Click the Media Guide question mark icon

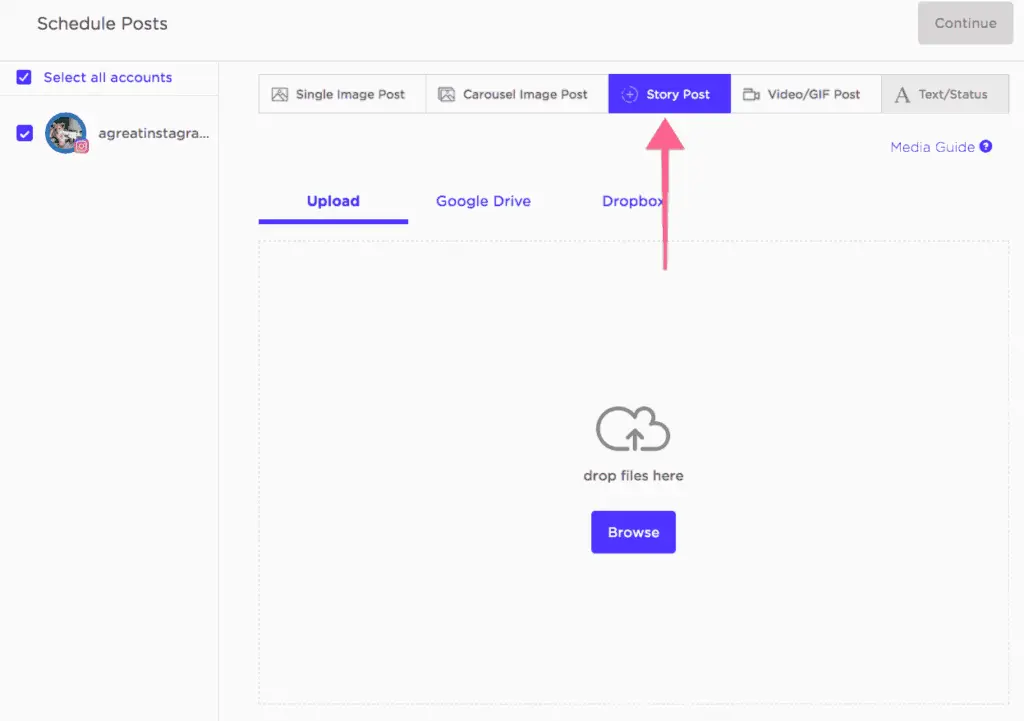coord(986,147)
